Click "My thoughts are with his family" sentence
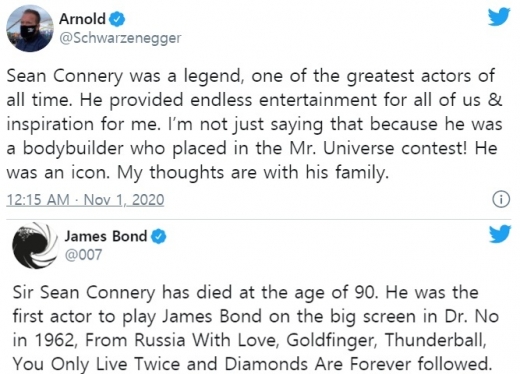Image resolution: width=520 pixels, height=374 pixels. point(253,173)
